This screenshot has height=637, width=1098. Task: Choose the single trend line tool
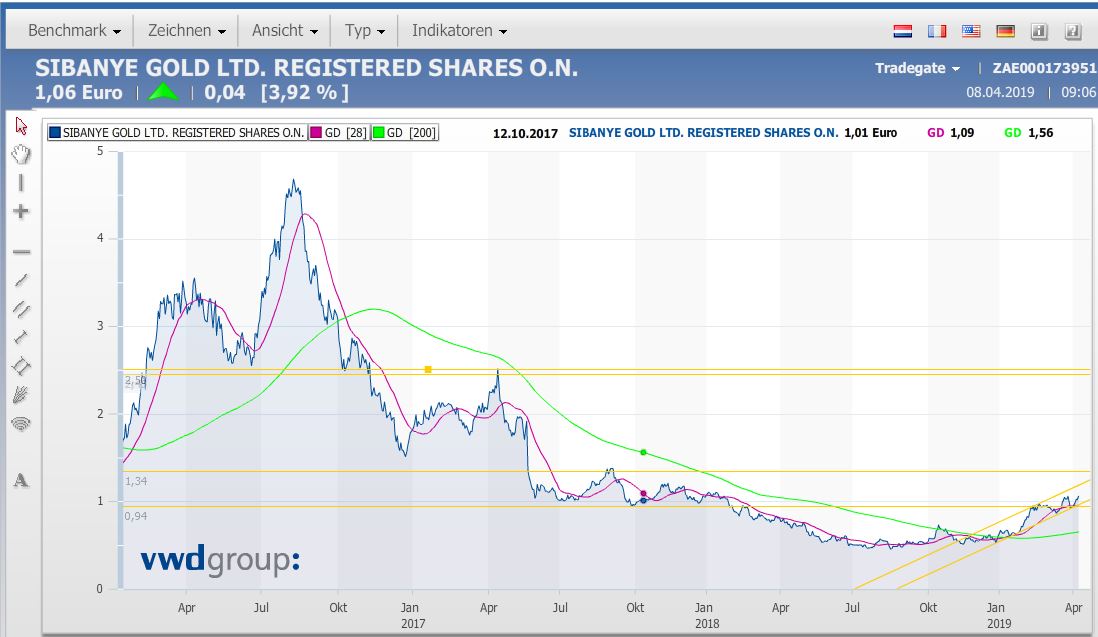(x=21, y=280)
